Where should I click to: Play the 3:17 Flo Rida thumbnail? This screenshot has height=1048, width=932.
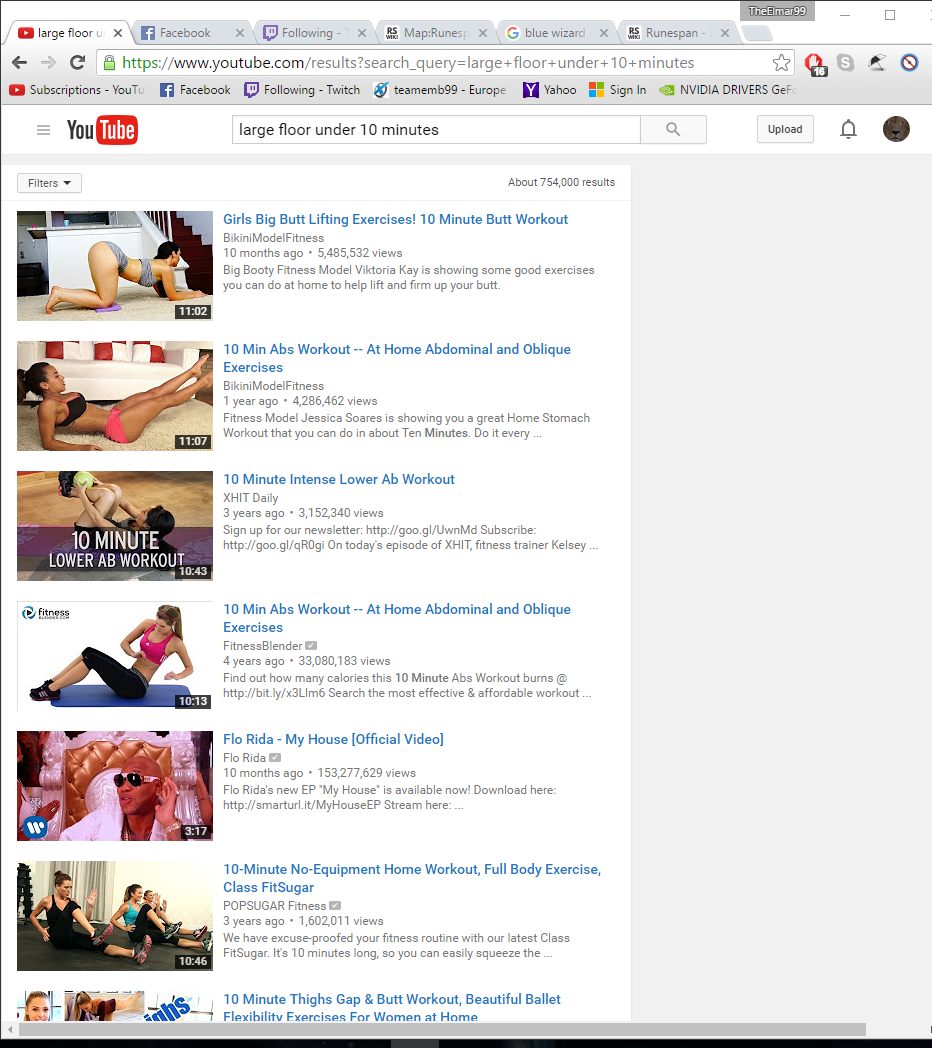click(x=115, y=786)
